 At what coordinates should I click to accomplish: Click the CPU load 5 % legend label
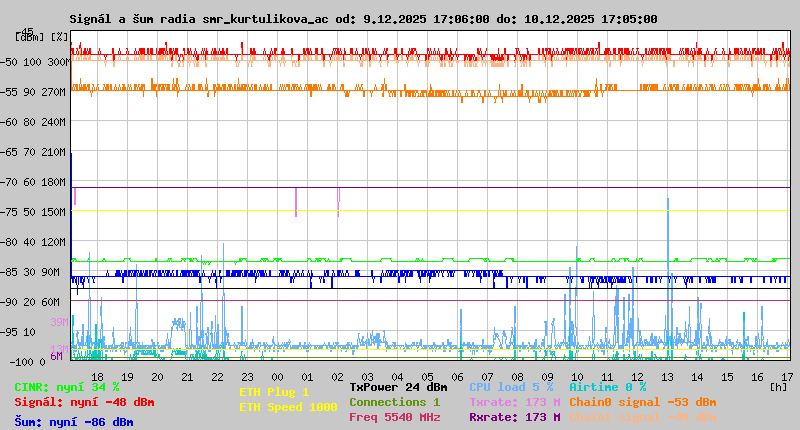tap(510, 387)
